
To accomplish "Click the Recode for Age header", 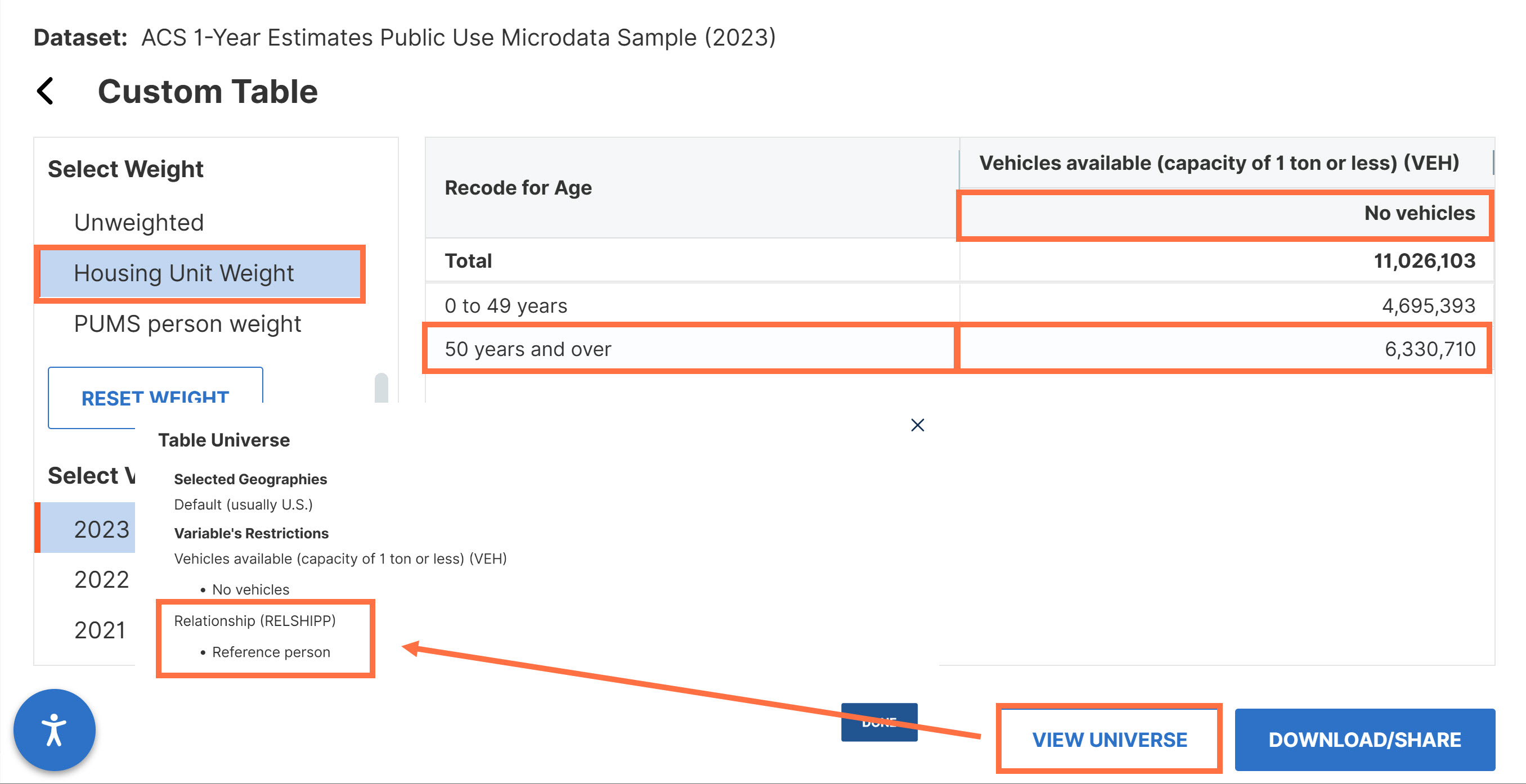I will pyautogui.click(x=518, y=188).
